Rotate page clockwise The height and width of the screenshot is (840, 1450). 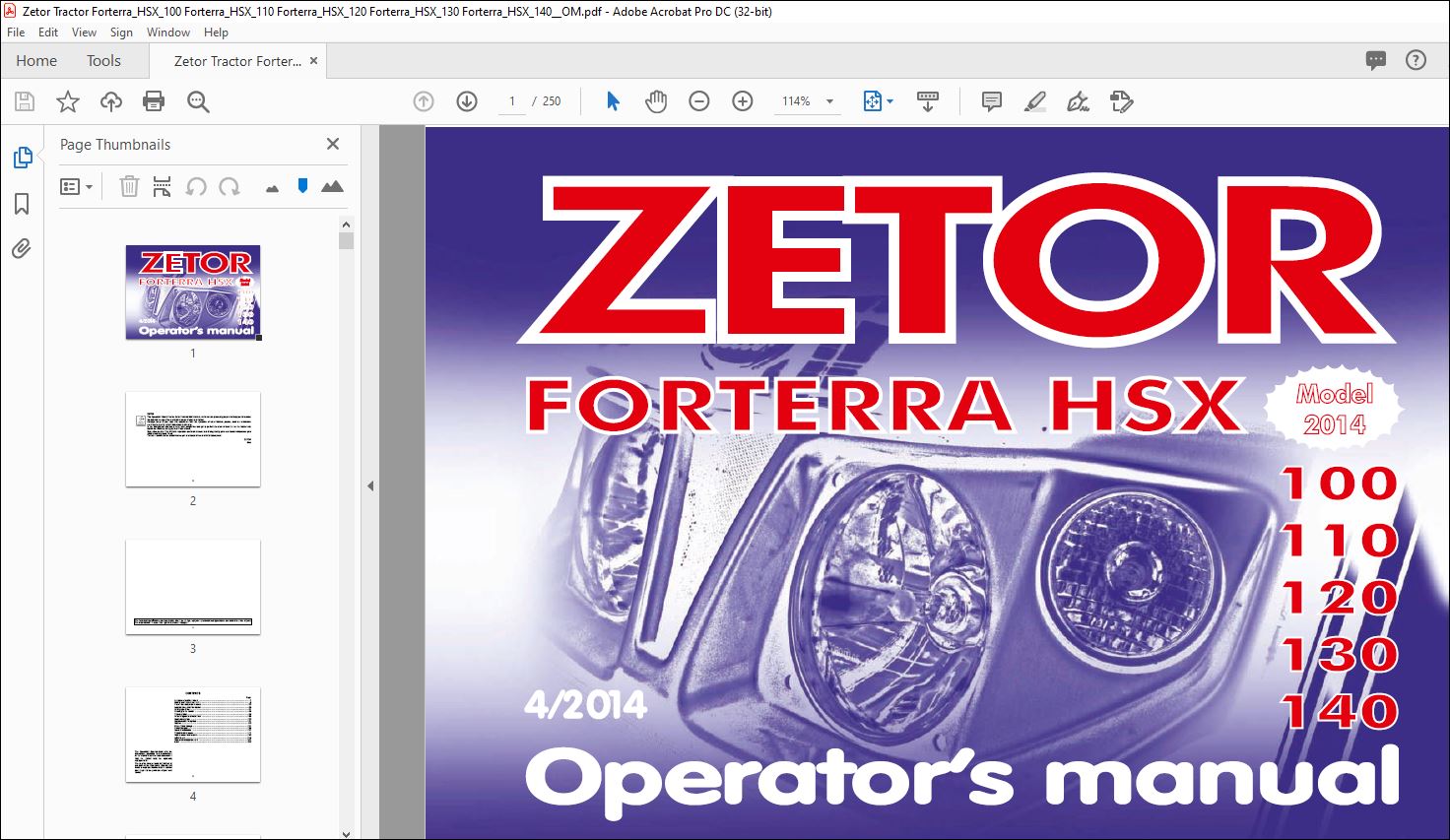coord(230,186)
